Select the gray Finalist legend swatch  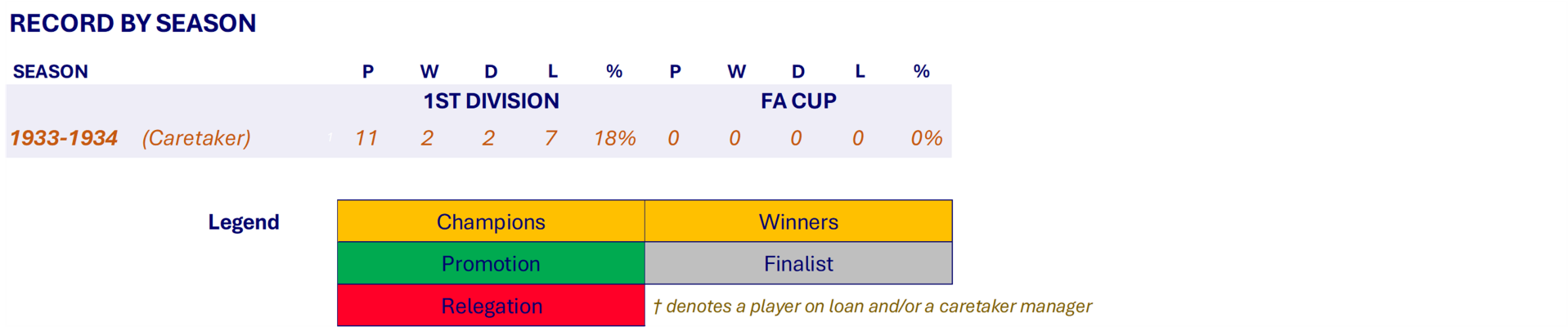click(x=798, y=263)
